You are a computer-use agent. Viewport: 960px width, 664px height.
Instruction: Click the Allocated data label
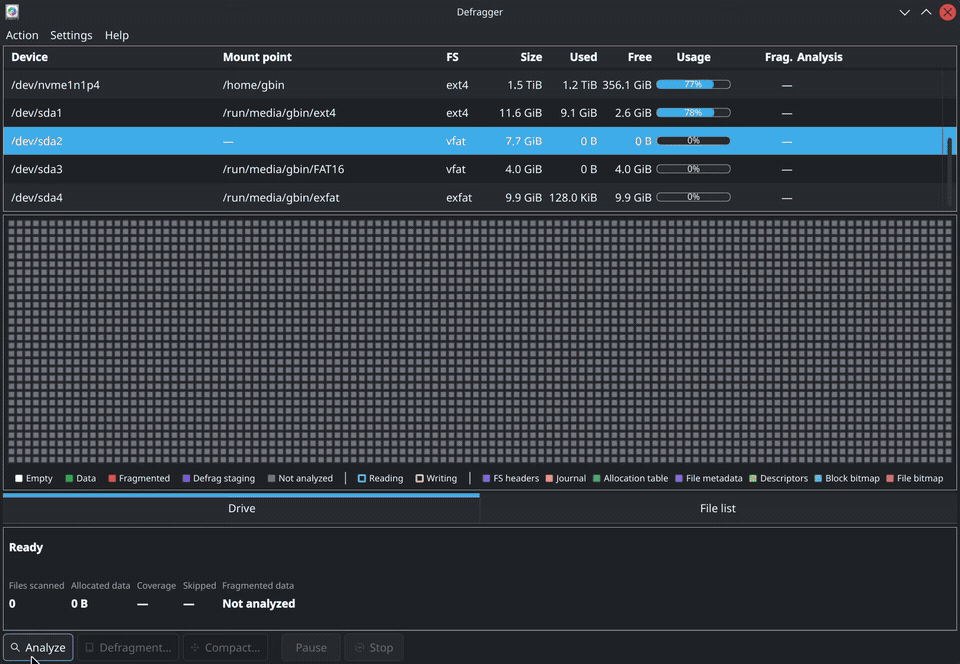(x=100, y=586)
